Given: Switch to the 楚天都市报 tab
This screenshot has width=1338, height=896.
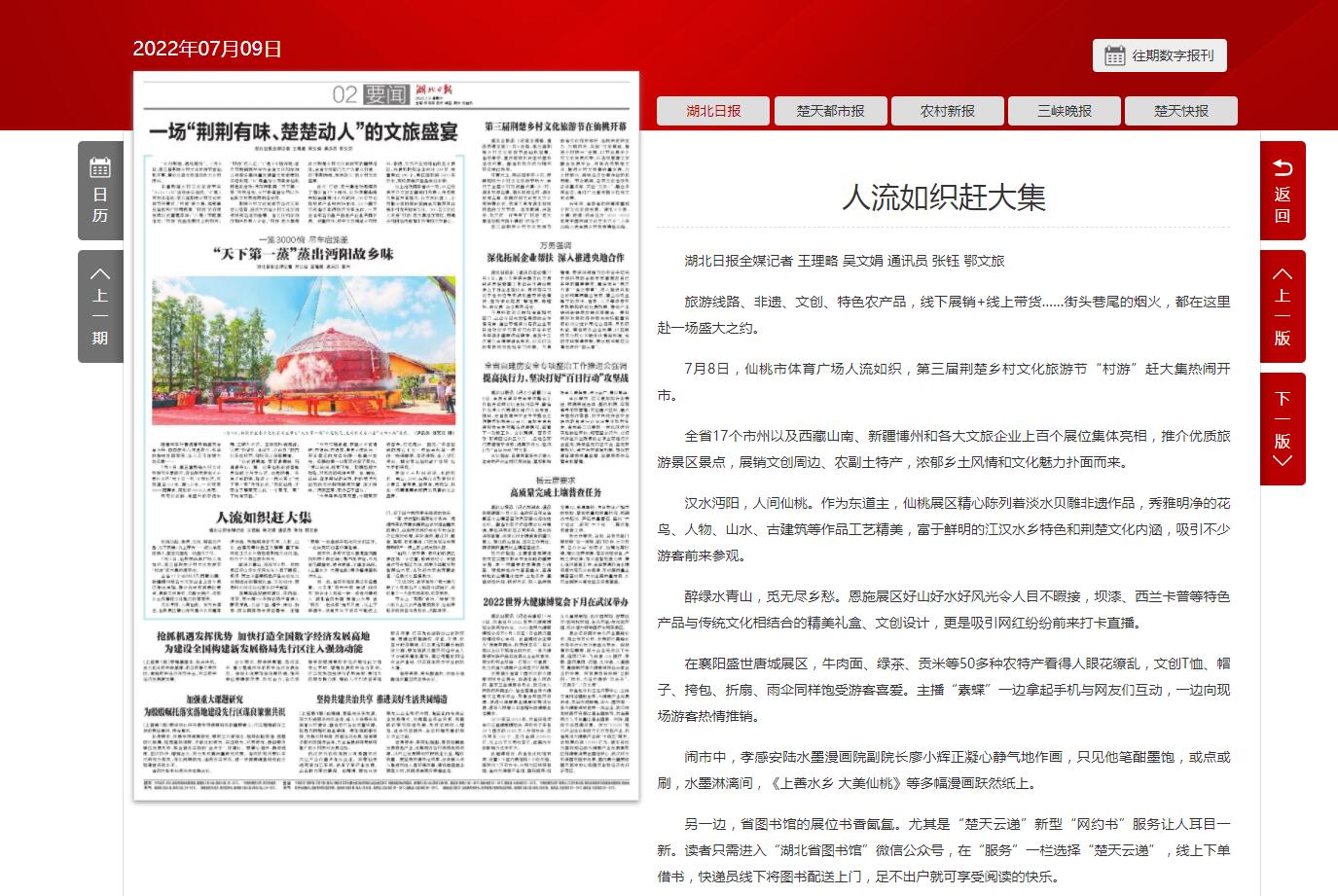Looking at the screenshot, I should tap(830, 111).
